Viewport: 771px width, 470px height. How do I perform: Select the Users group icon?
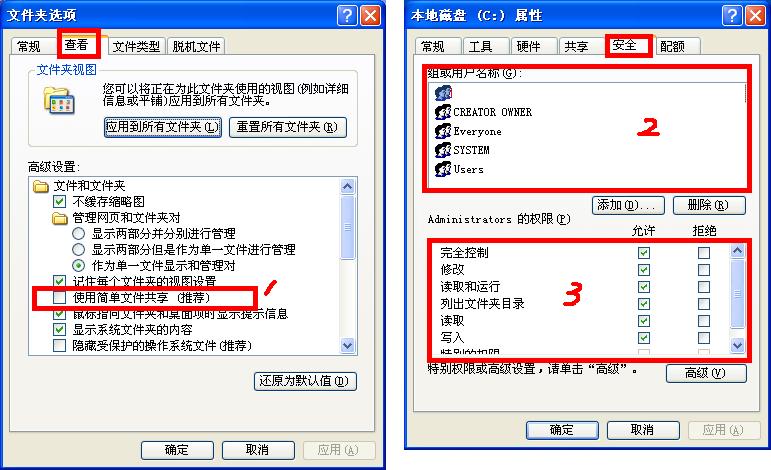[x=443, y=169]
